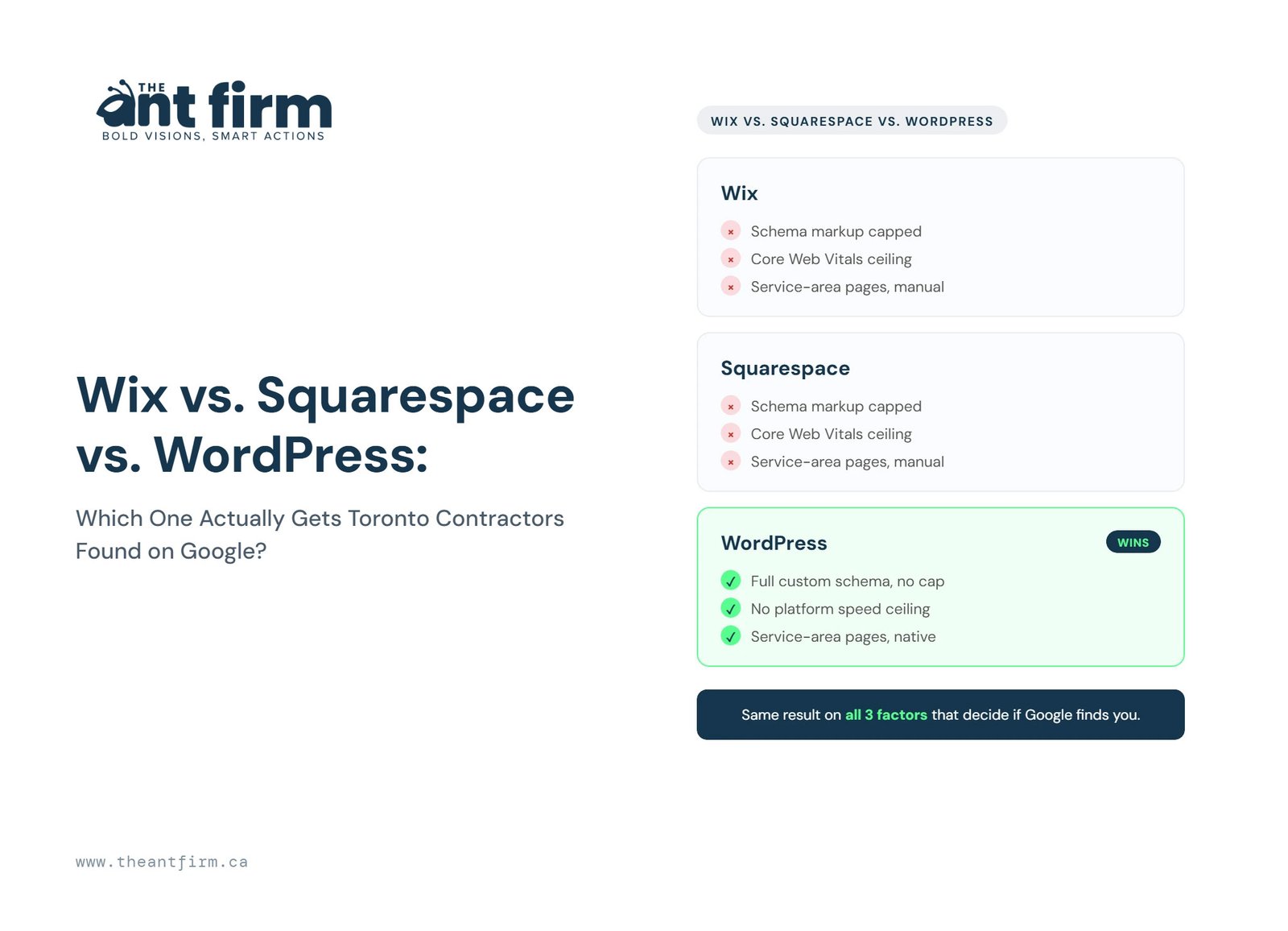Click the main headline 'Wix vs. Squarespace vs. WordPress:'
Viewport: 1288px width, 931px height.
point(325,424)
